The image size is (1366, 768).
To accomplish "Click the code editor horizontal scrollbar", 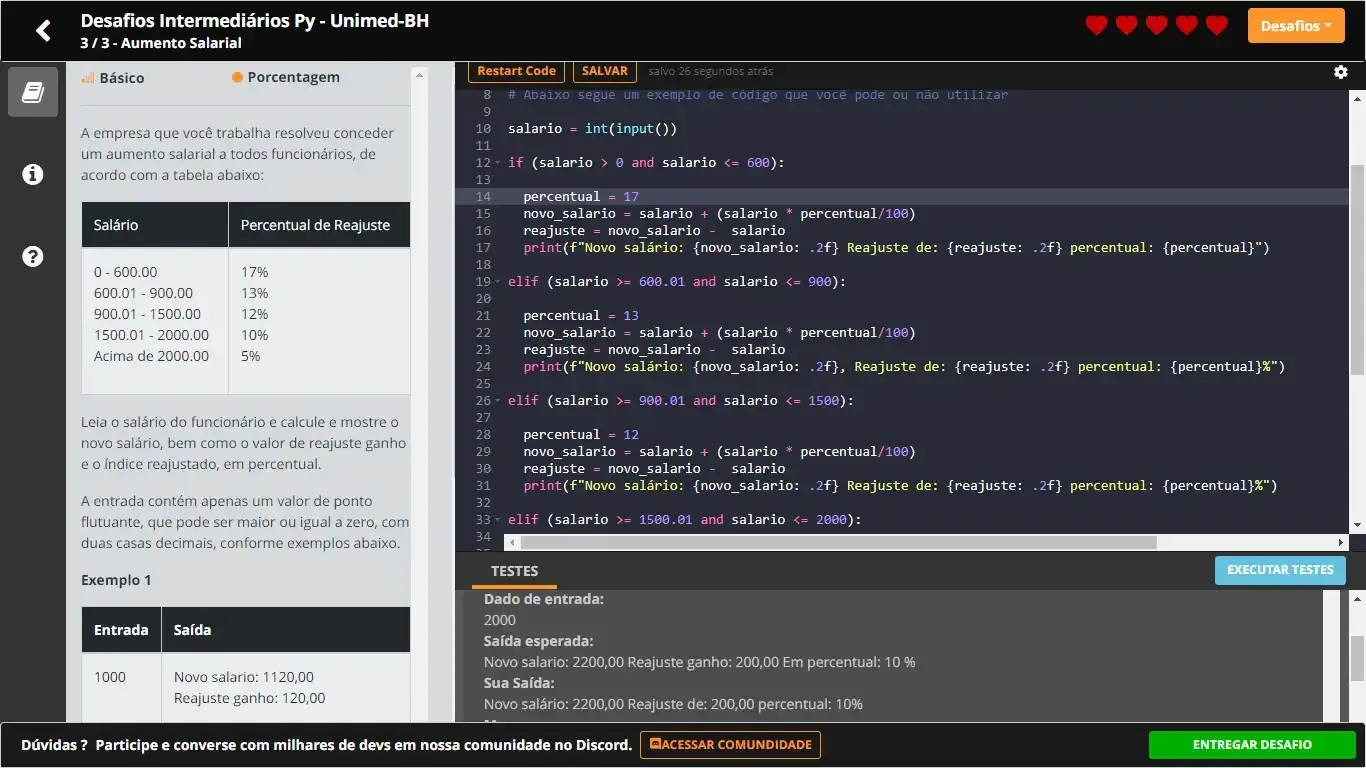I will [838, 542].
